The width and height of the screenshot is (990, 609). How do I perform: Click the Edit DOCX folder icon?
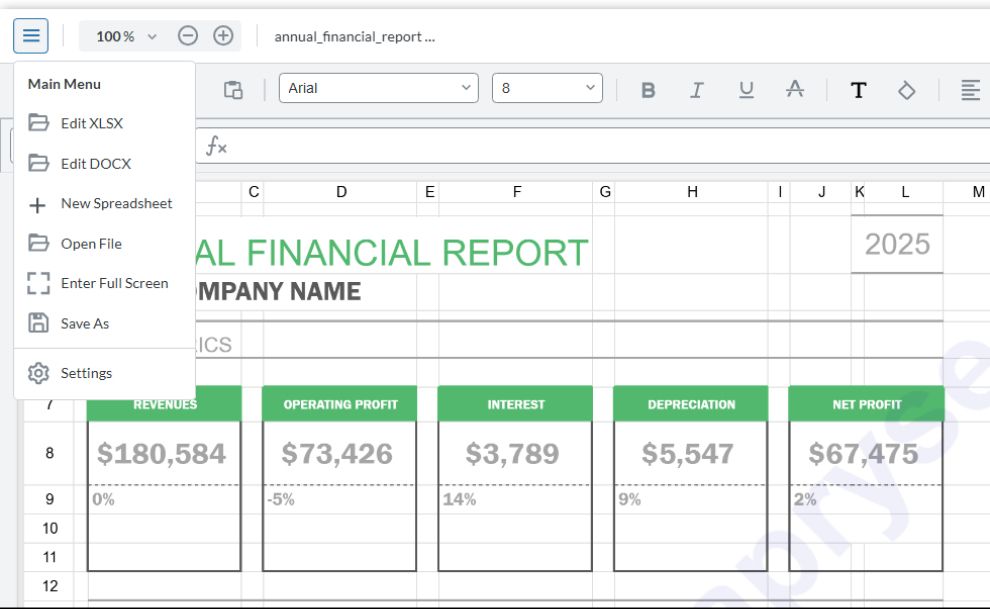pyautogui.click(x=39, y=163)
